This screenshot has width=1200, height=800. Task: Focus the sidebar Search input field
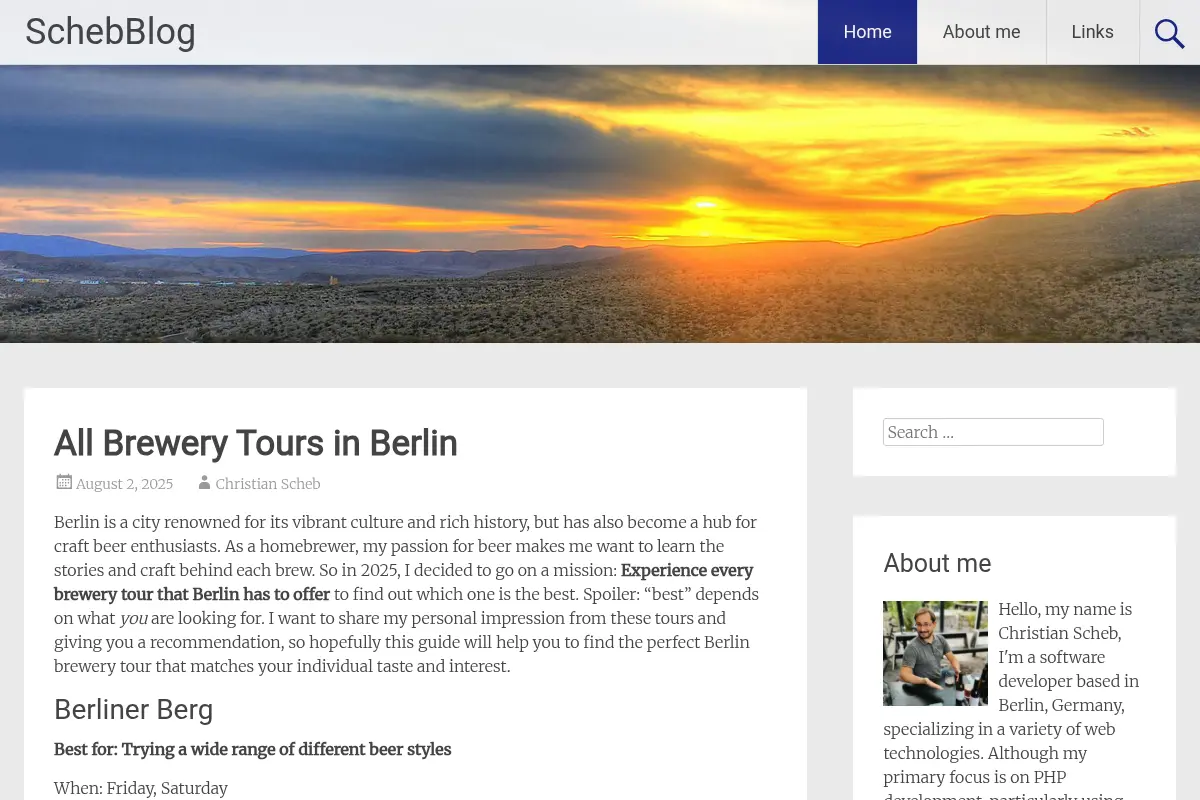tap(993, 432)
